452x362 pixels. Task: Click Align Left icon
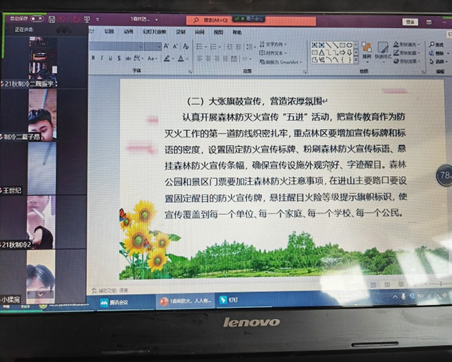click(199, 59)
